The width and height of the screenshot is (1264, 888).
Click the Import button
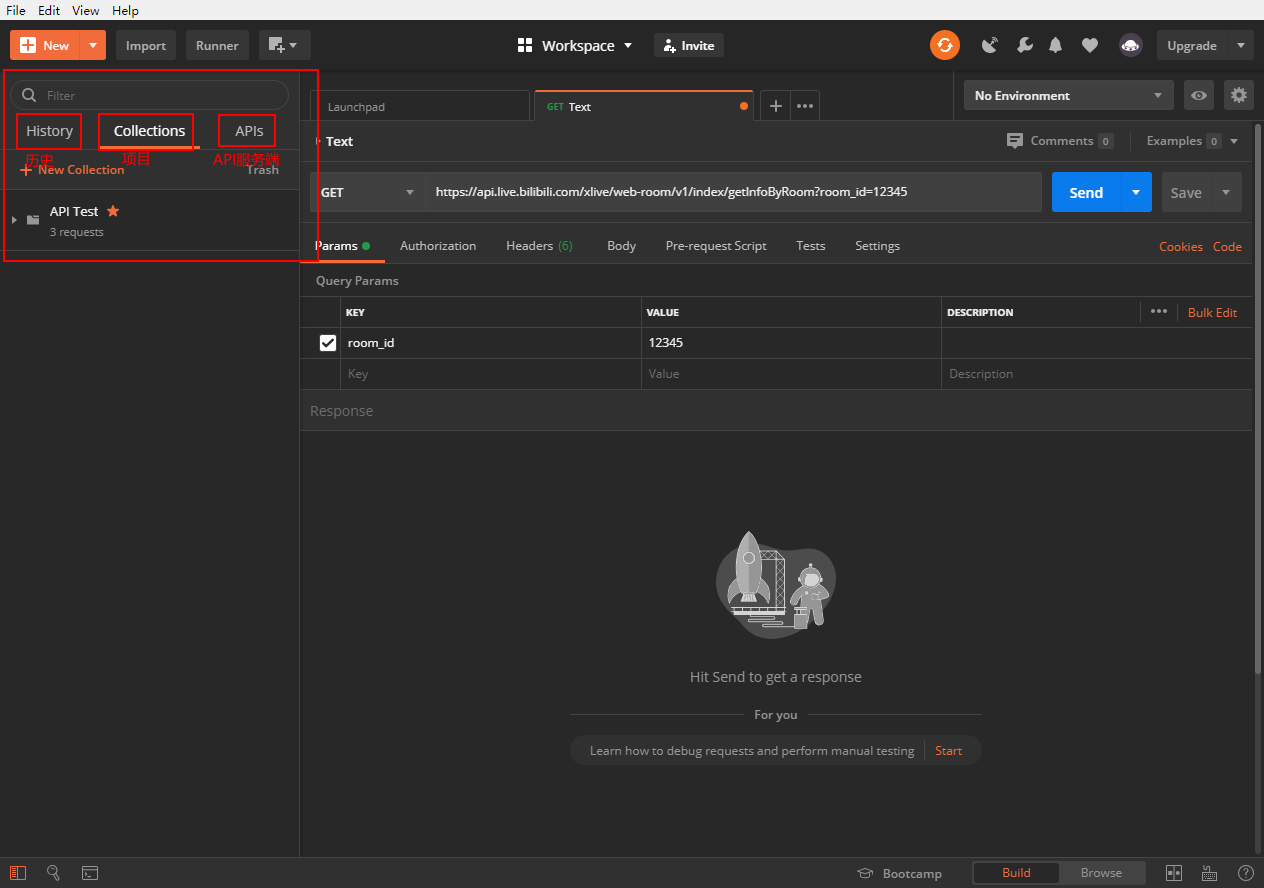[146, 45]
